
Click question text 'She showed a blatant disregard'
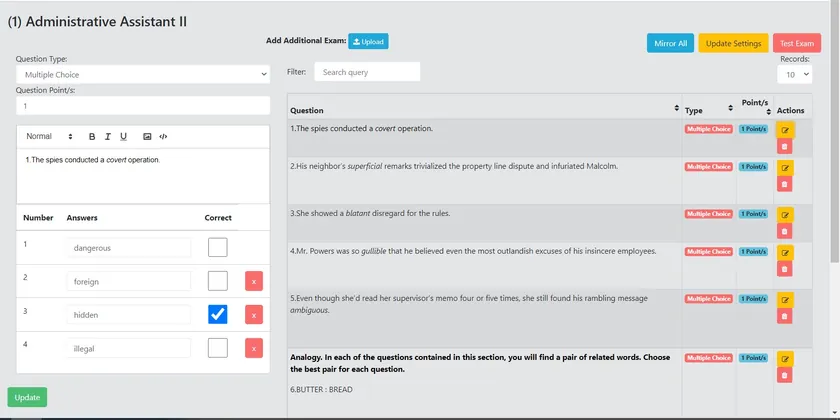tap(370, 213)
